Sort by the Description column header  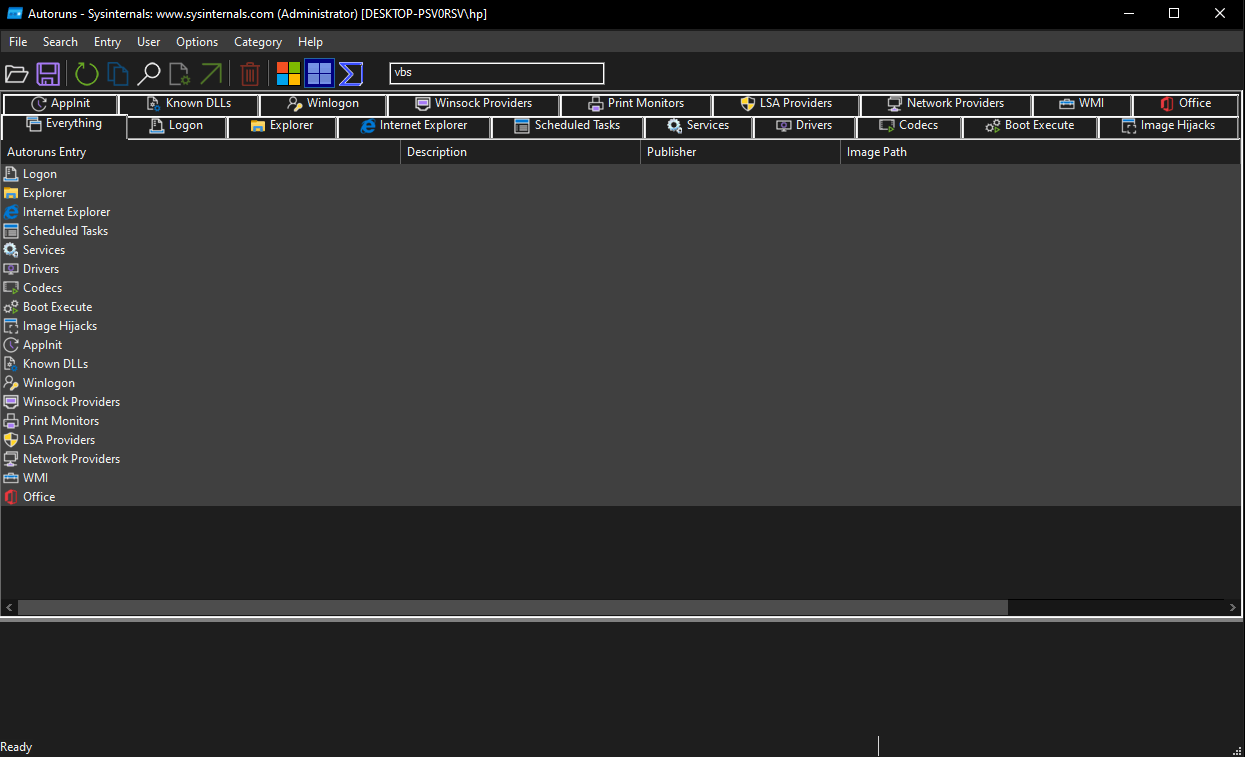[x=521, y=152]
